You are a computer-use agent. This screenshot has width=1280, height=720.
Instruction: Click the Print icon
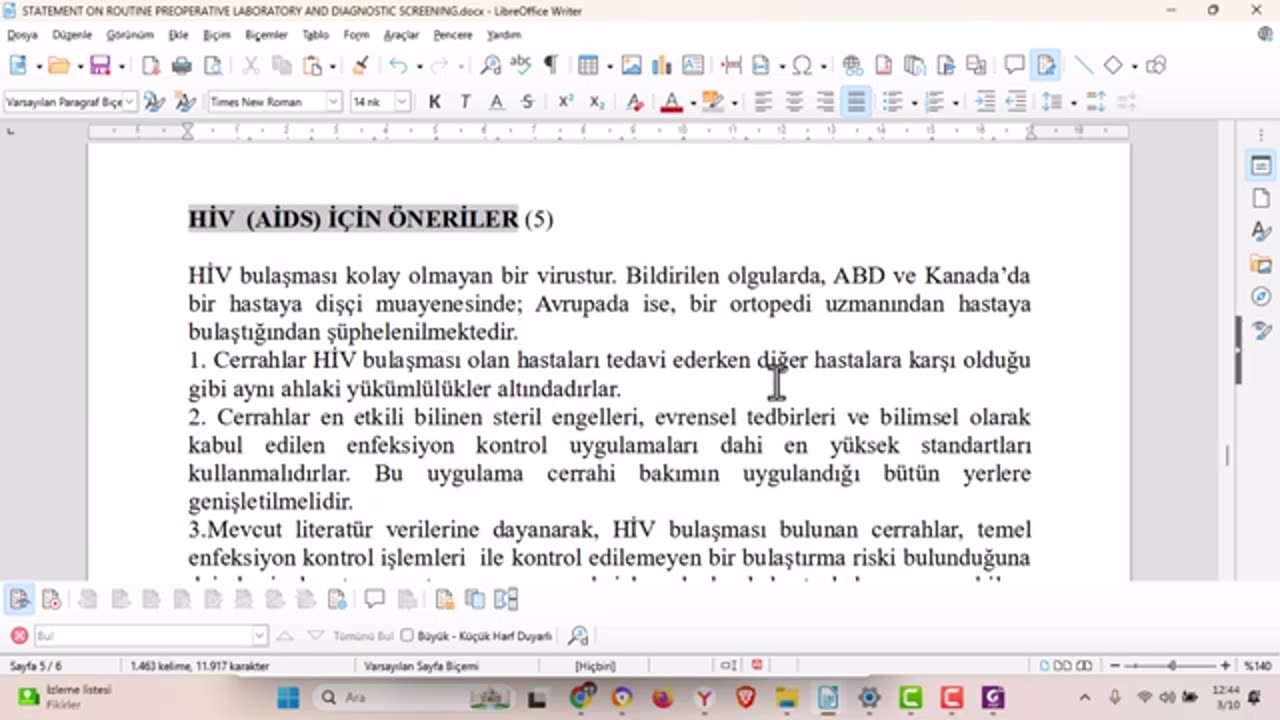click(x=181, y=66)
